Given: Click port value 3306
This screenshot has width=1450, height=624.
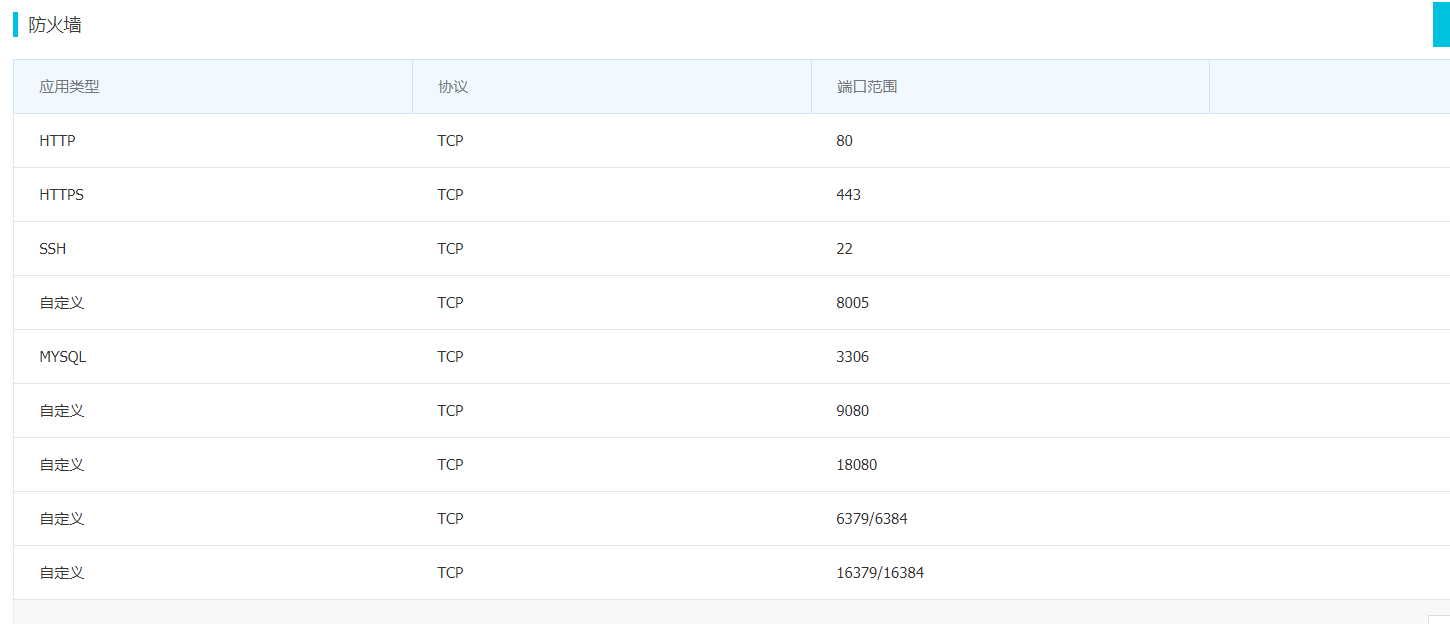Looking at the screenshot, I should pos(853,357).
